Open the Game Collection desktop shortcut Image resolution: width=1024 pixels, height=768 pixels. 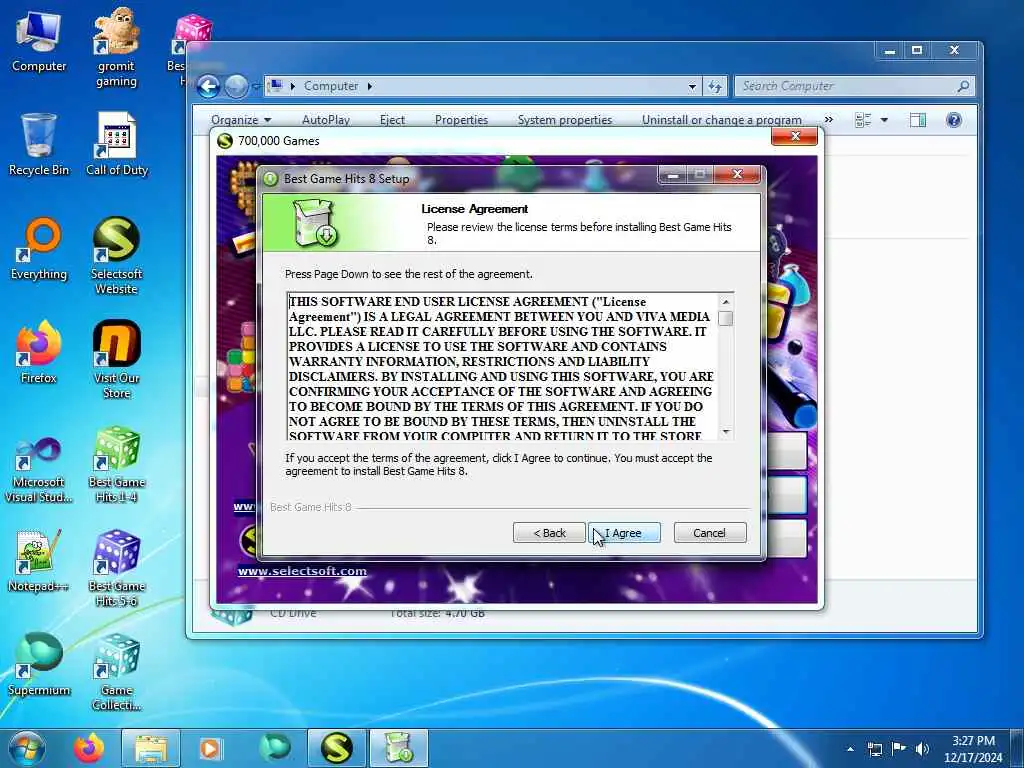pyautogui.click(x=116, y=673)
